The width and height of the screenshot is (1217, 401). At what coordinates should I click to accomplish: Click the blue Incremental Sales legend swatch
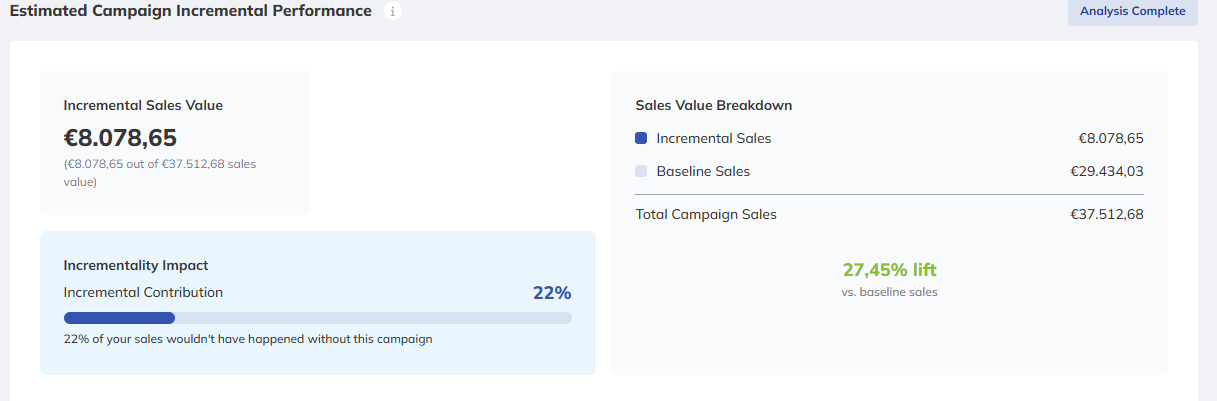641,139
